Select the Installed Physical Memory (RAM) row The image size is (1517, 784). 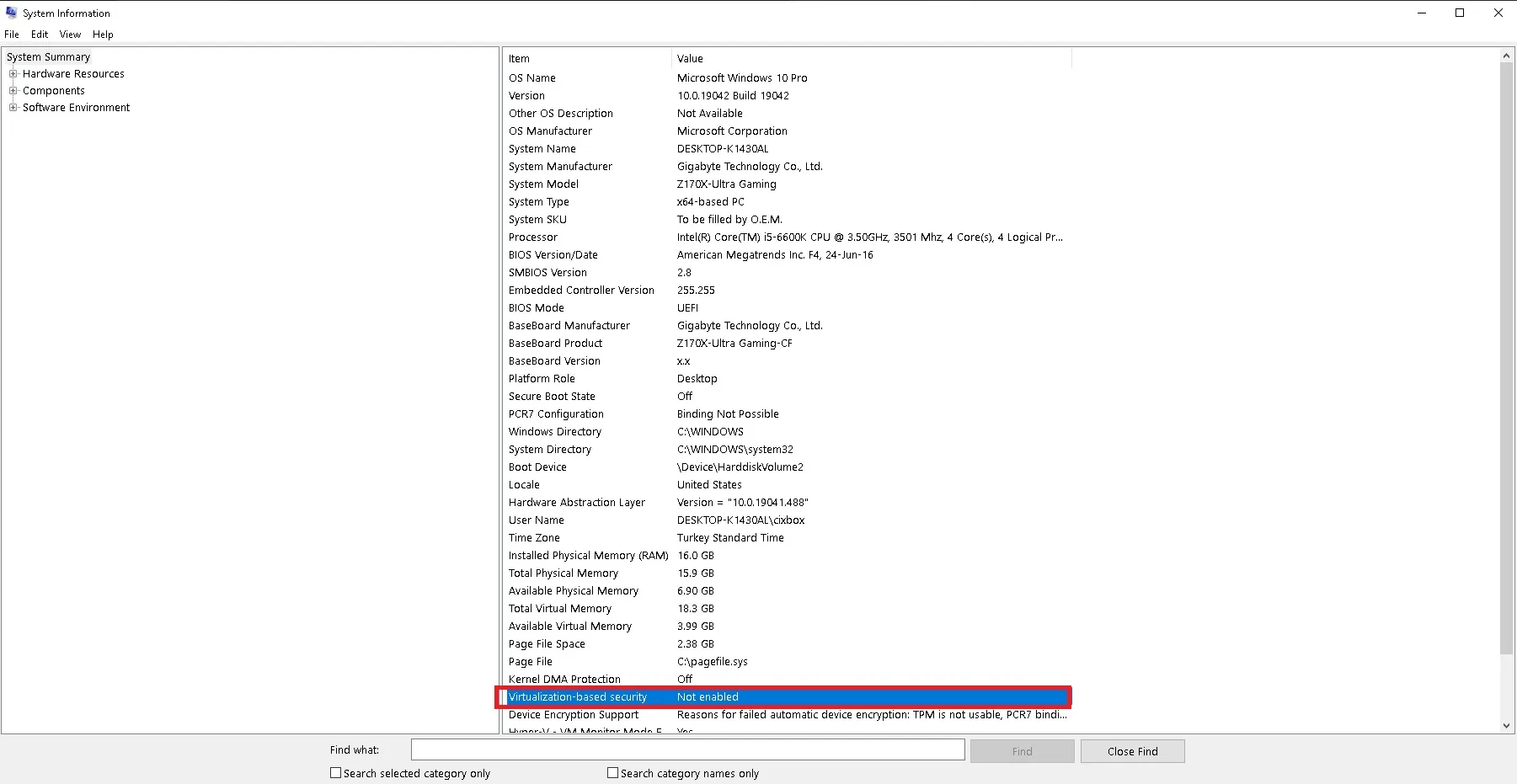coord(788,556)
